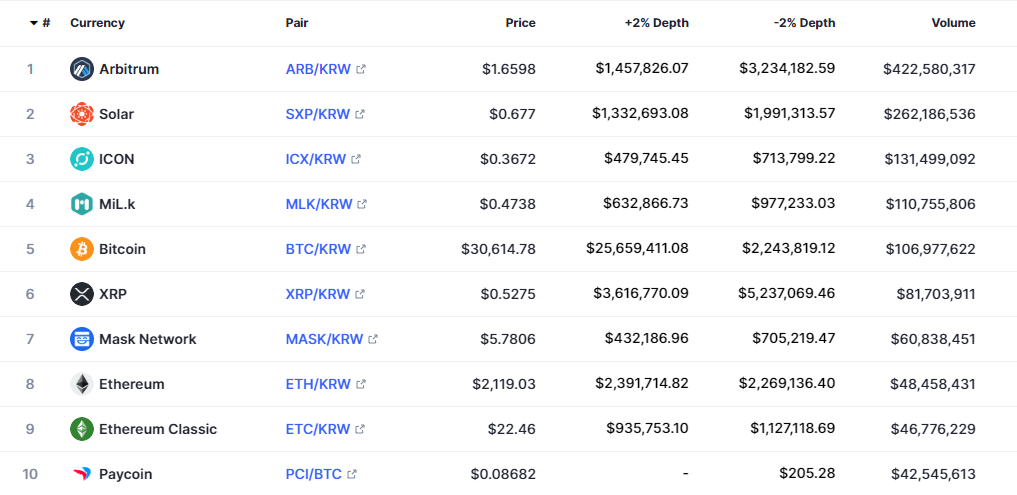Open the MASK/KRW pair link
This screenshot has height=495, width=1017.
pyautogui.click(x=322, y=339)
